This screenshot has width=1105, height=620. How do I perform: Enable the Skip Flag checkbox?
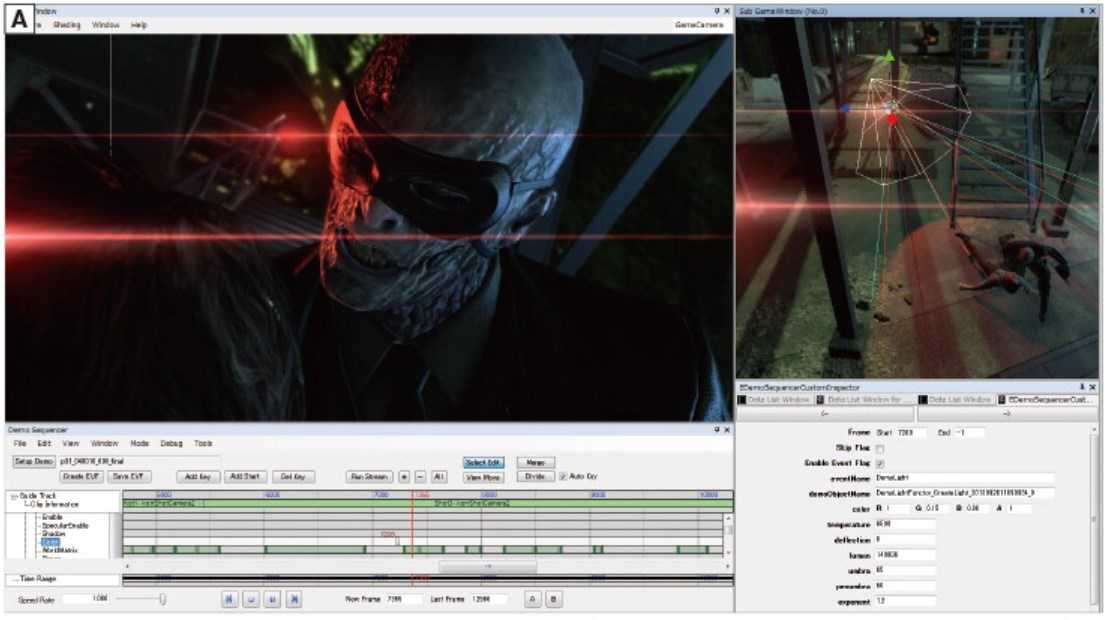[880, 448]
